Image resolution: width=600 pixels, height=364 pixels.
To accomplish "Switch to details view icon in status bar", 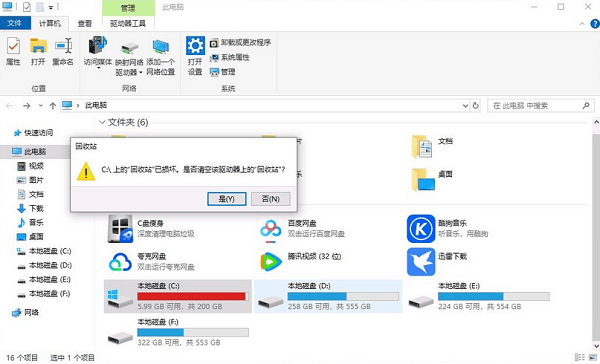I will (580, 357).
